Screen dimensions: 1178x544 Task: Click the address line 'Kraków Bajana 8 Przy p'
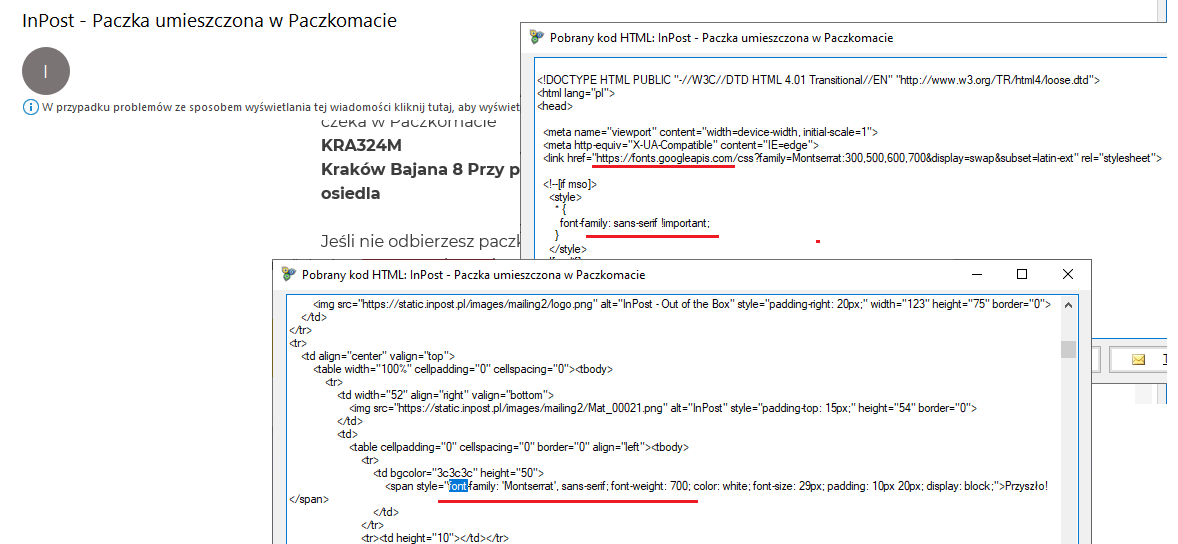point(420,169)
